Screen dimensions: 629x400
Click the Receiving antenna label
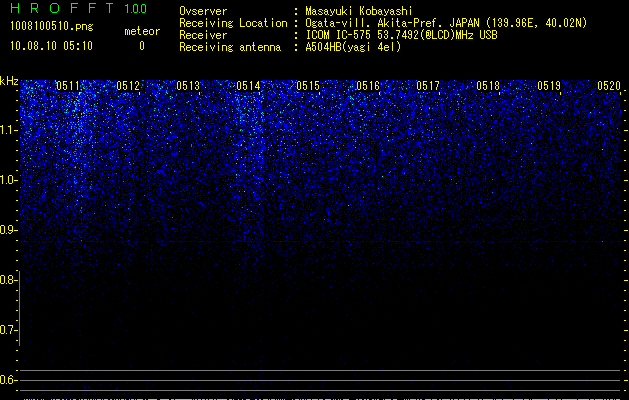point(230,47)
